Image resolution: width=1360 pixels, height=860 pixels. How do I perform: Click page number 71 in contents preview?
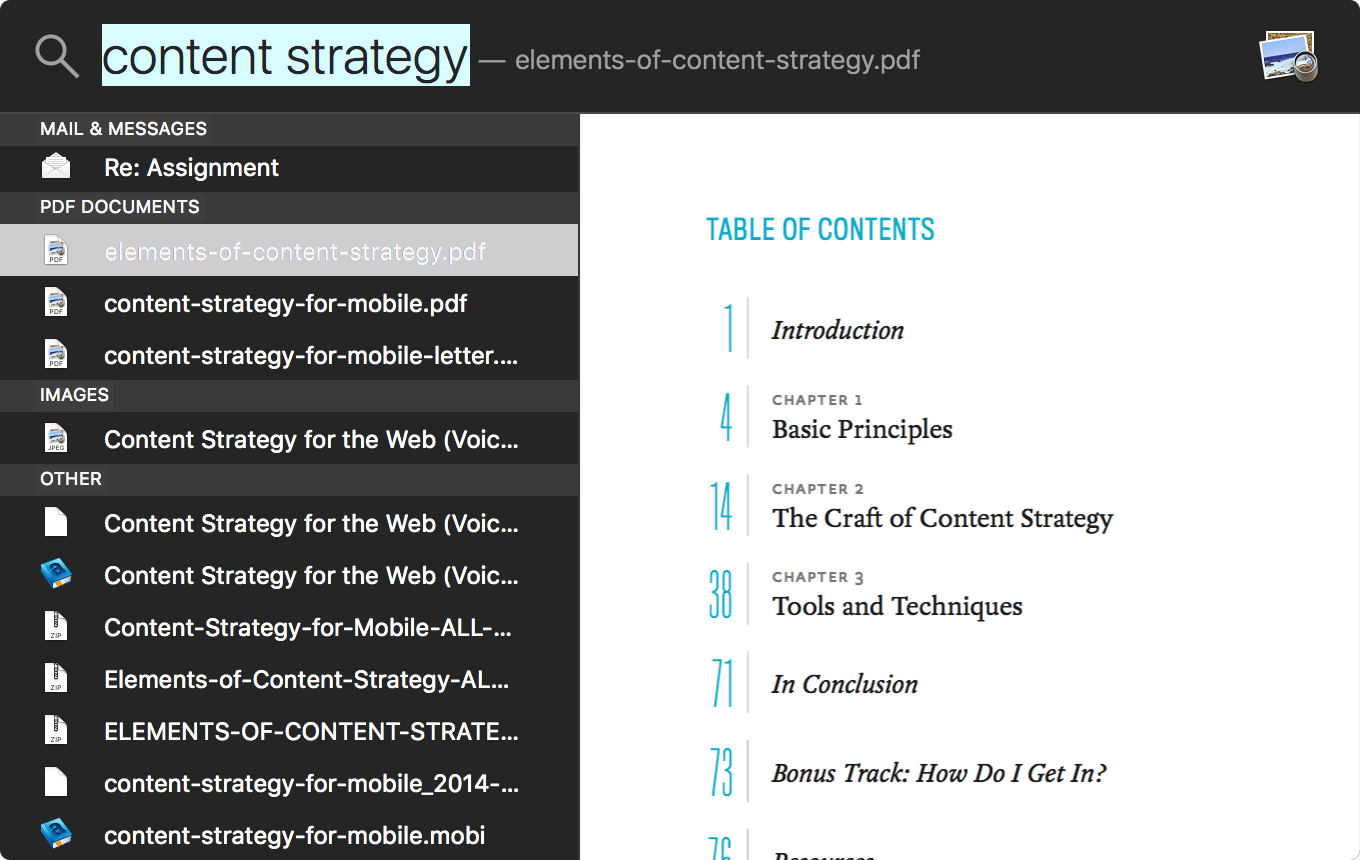click(x=722, y=683)
